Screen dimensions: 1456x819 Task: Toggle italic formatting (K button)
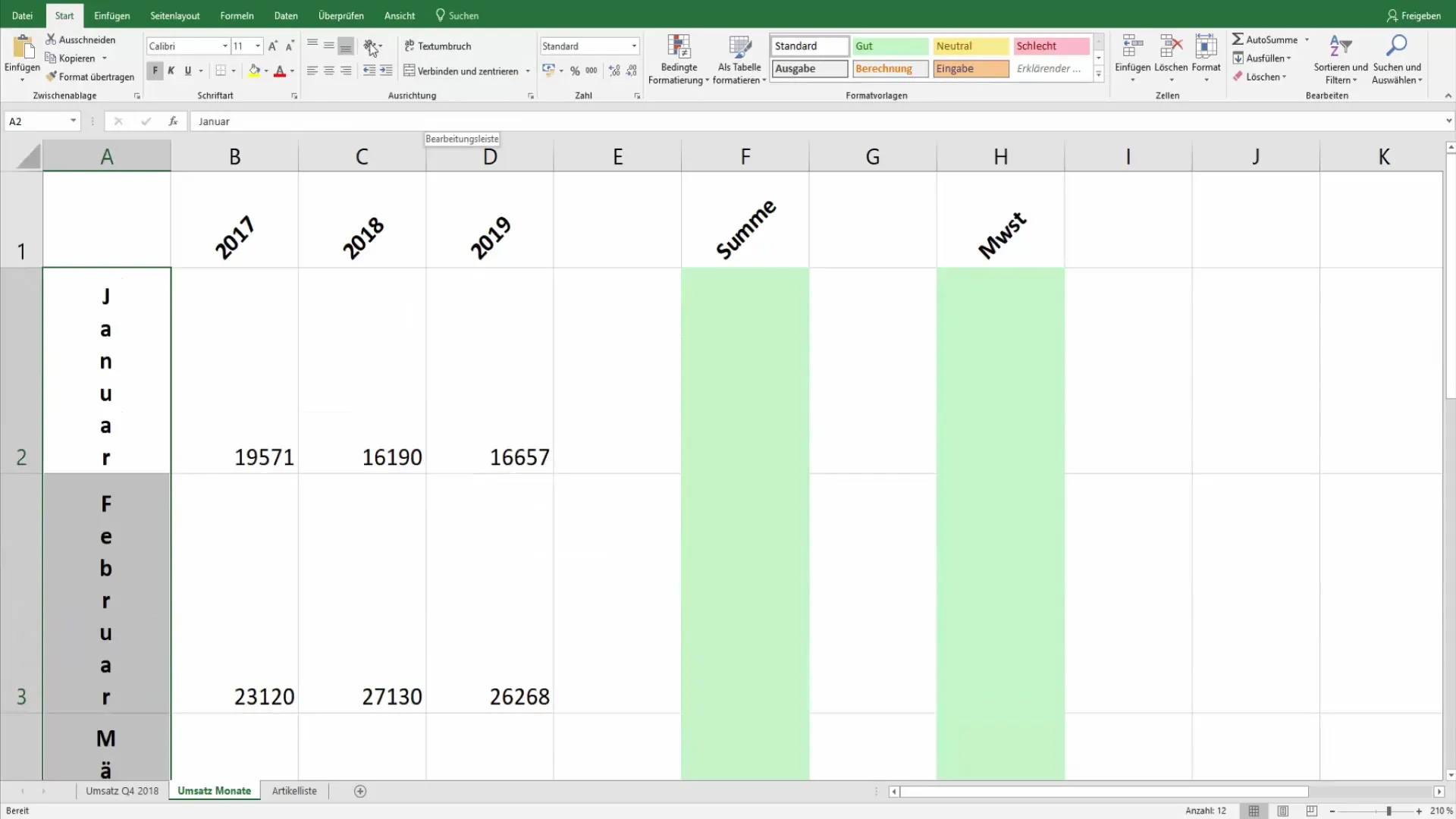click(x=171, y=71)
